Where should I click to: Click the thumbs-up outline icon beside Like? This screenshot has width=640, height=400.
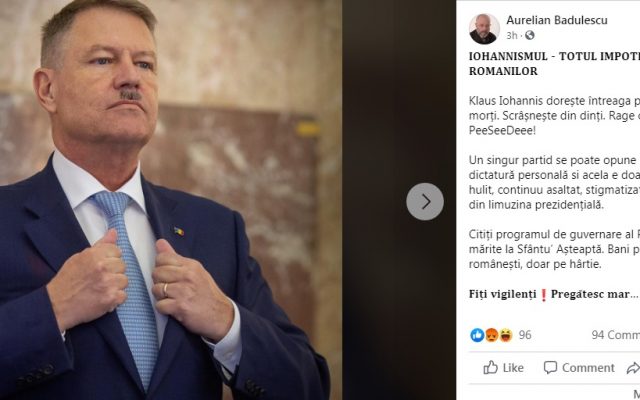point(490,368)
